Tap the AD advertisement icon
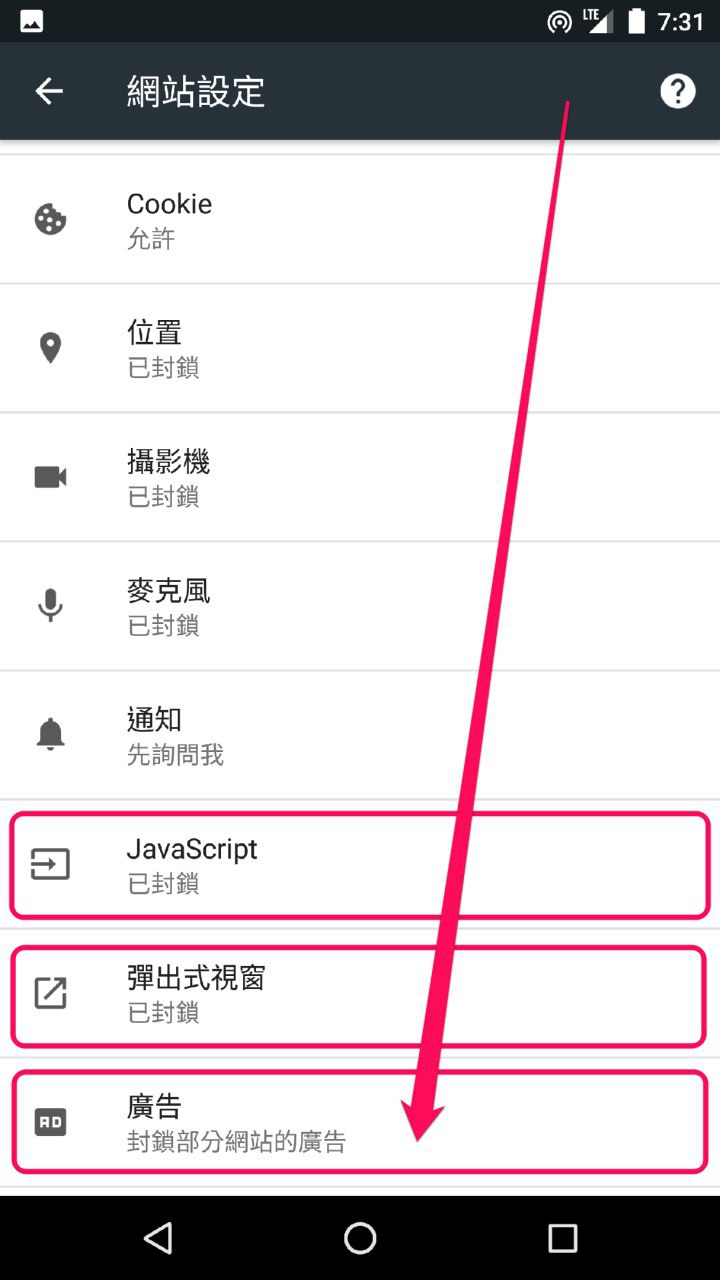Viewport: 720px width, 1280px height. pyautogui.click(x=50, y=1122)
